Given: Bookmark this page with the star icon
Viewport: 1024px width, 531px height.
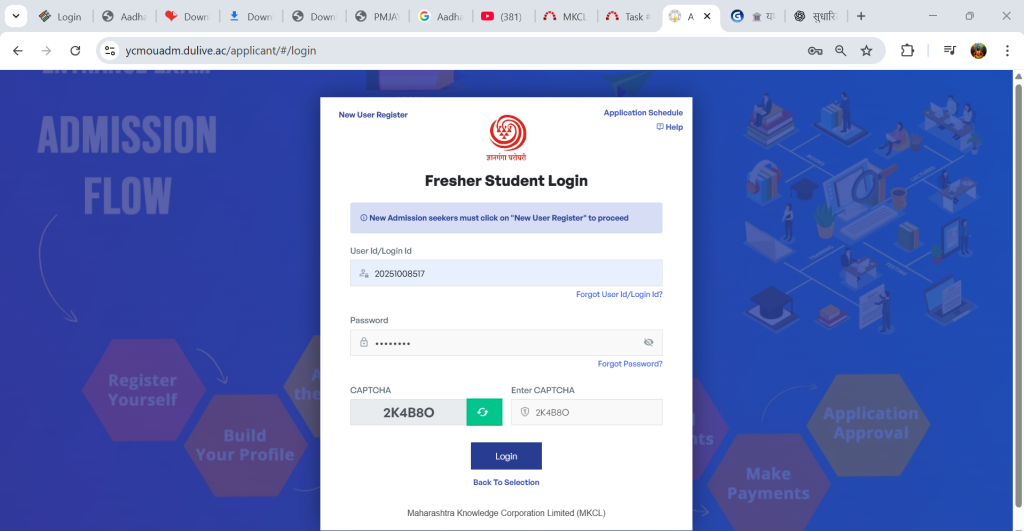Looking at the screenshot, I should point(866,50).
